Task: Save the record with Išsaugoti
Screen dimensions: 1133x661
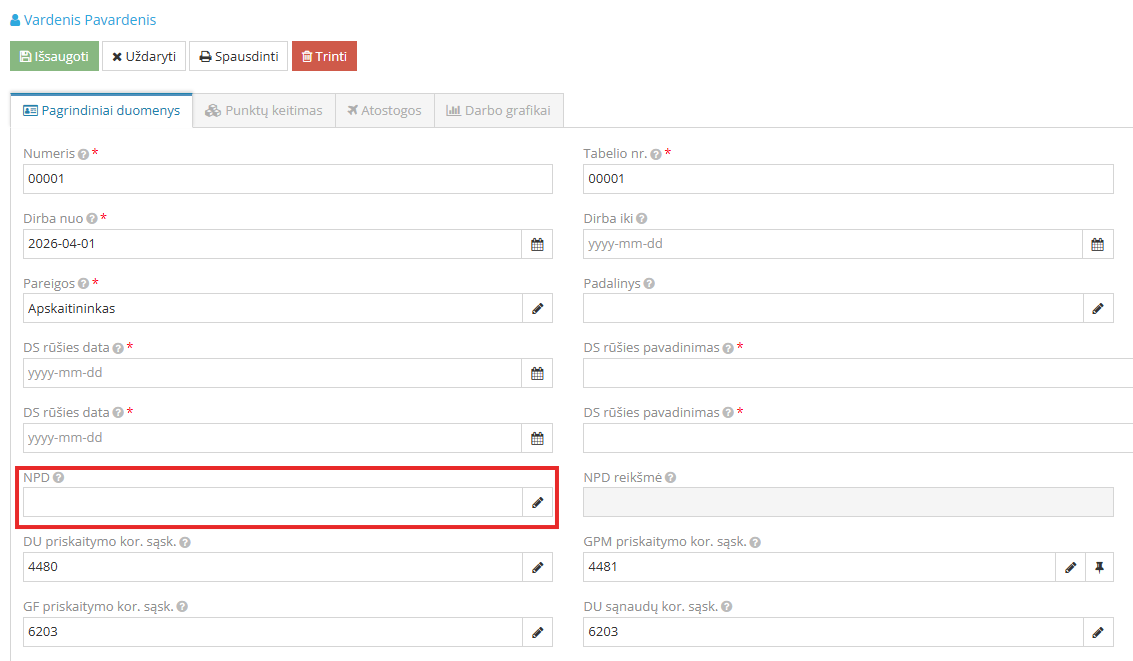Action: pyautogui.click(x=54, y=56)
